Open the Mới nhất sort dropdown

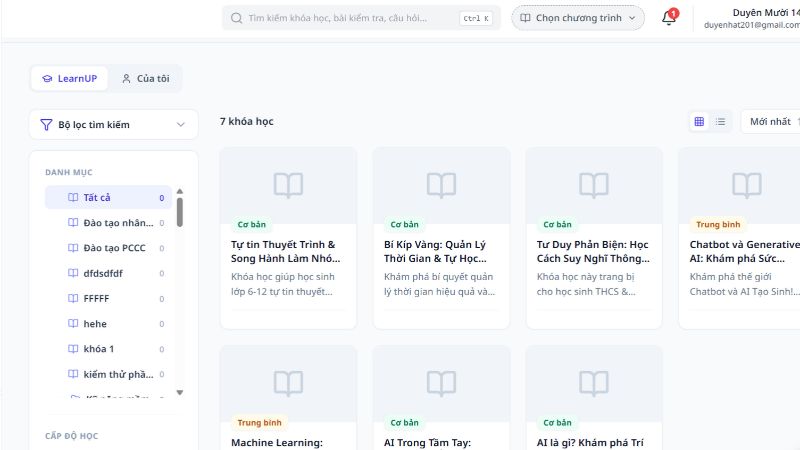(x=770, y=121)
